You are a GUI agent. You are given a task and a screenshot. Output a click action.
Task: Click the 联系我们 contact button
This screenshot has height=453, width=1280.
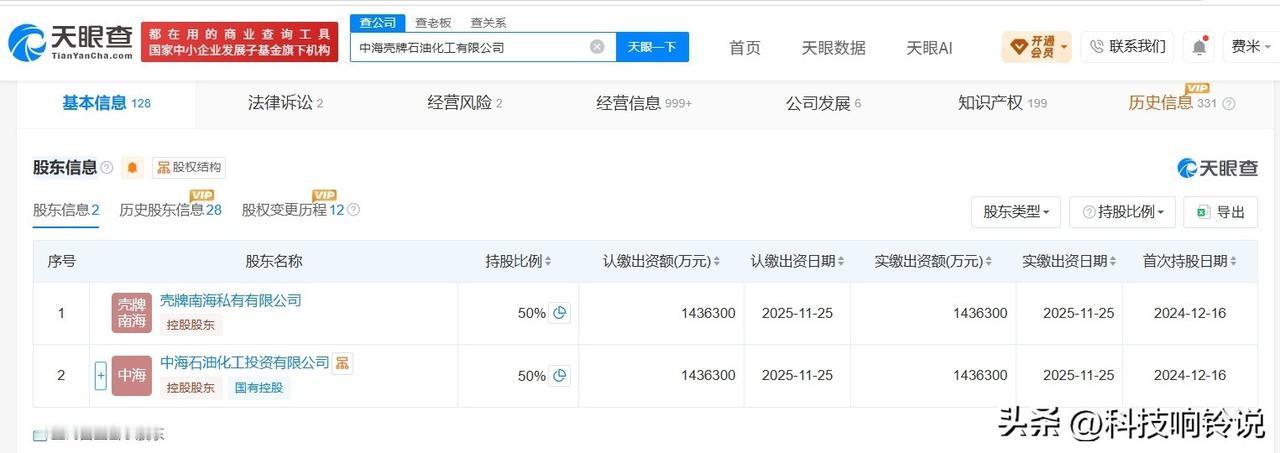click(1127, 46)
